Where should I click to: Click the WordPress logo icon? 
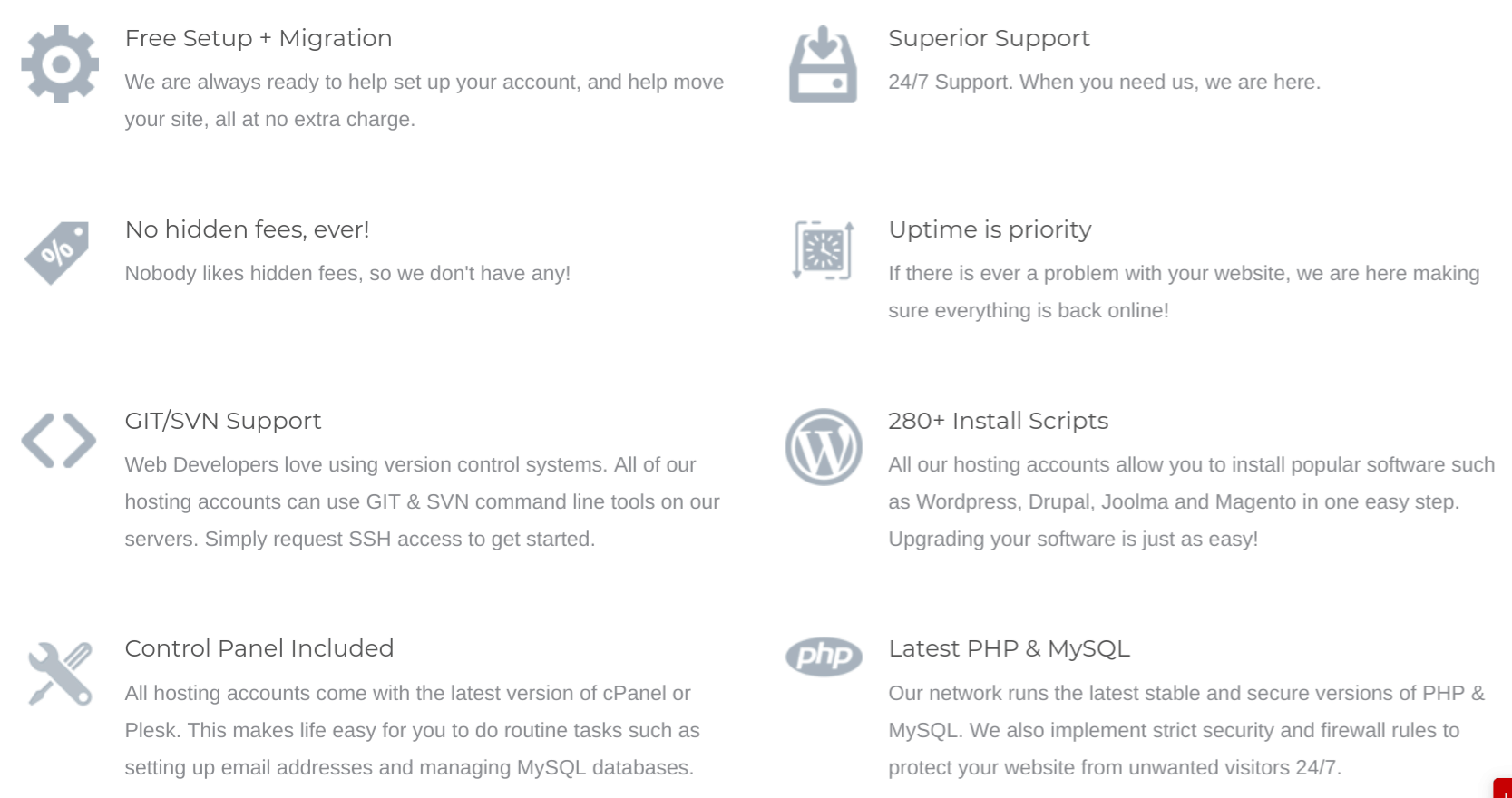[824, 447]
